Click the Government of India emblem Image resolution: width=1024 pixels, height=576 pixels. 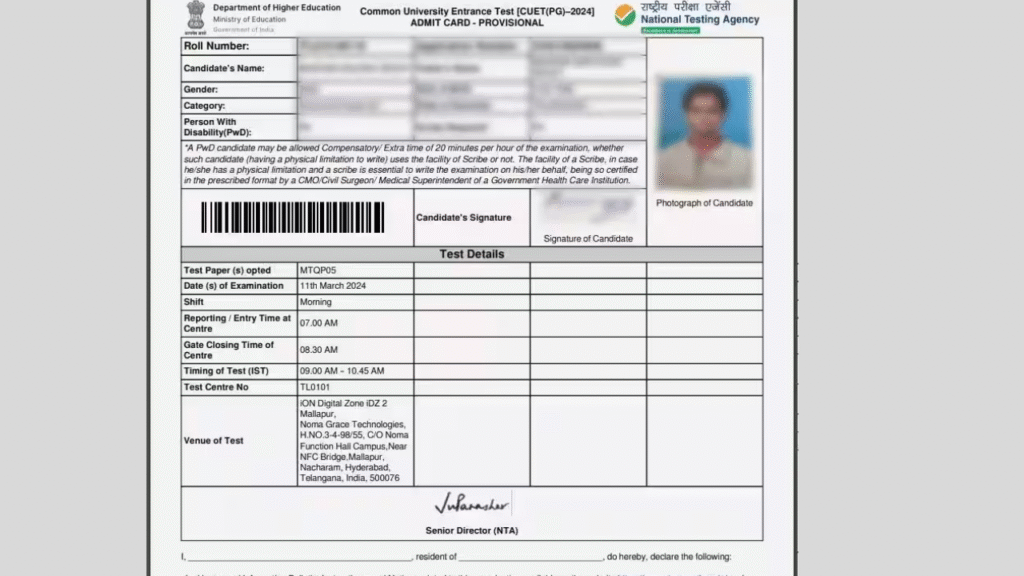point(195,17)
